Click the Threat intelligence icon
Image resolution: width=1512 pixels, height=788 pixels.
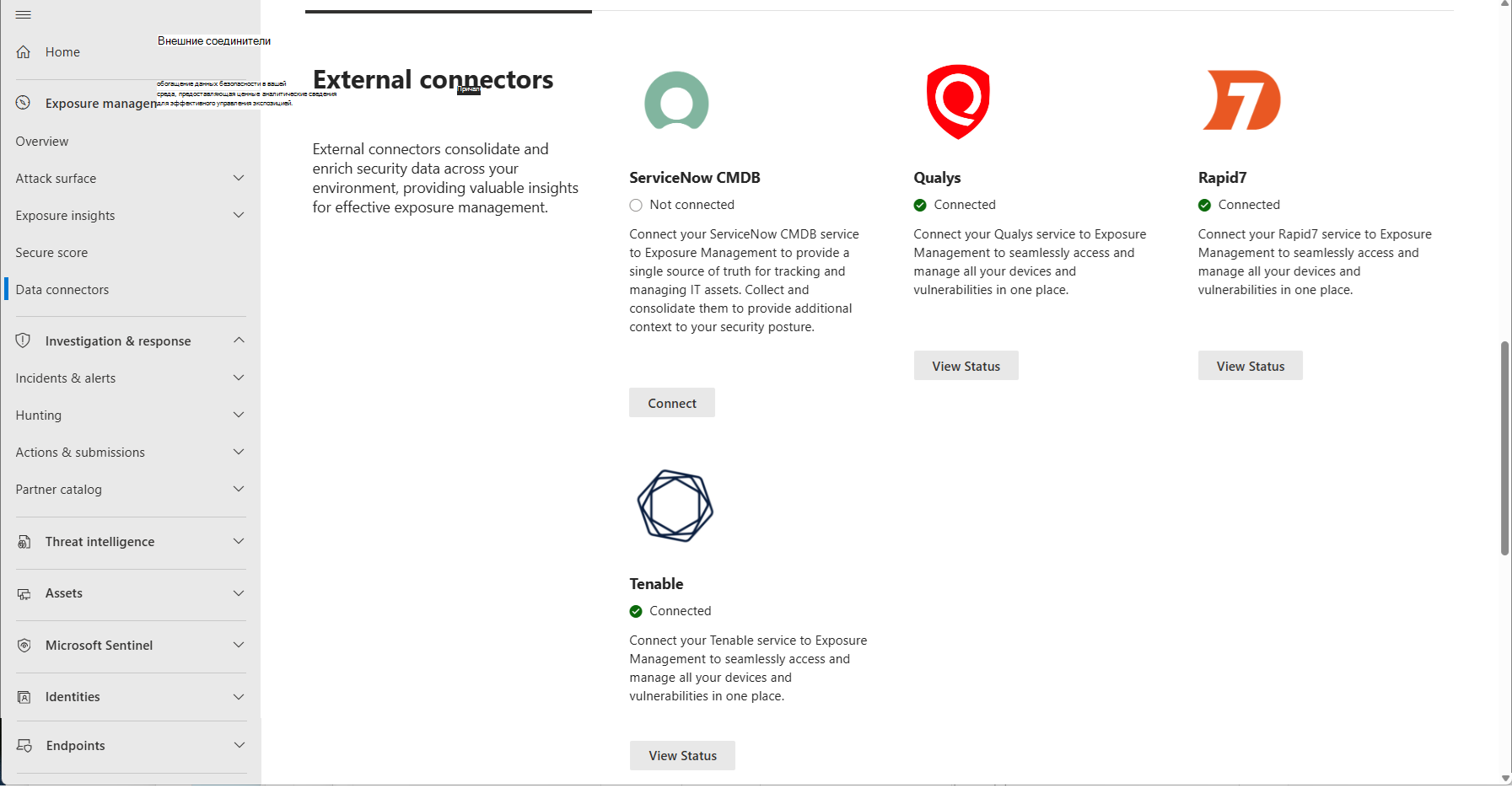(24, 542)
